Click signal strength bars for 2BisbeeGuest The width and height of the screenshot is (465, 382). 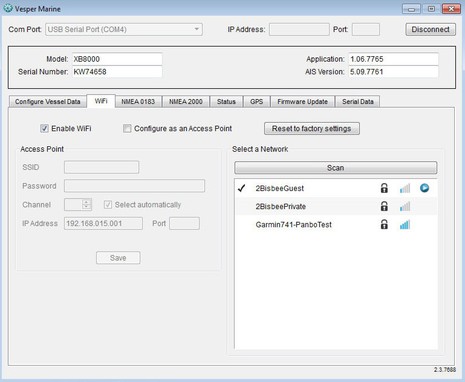click(x=405, y=188)
